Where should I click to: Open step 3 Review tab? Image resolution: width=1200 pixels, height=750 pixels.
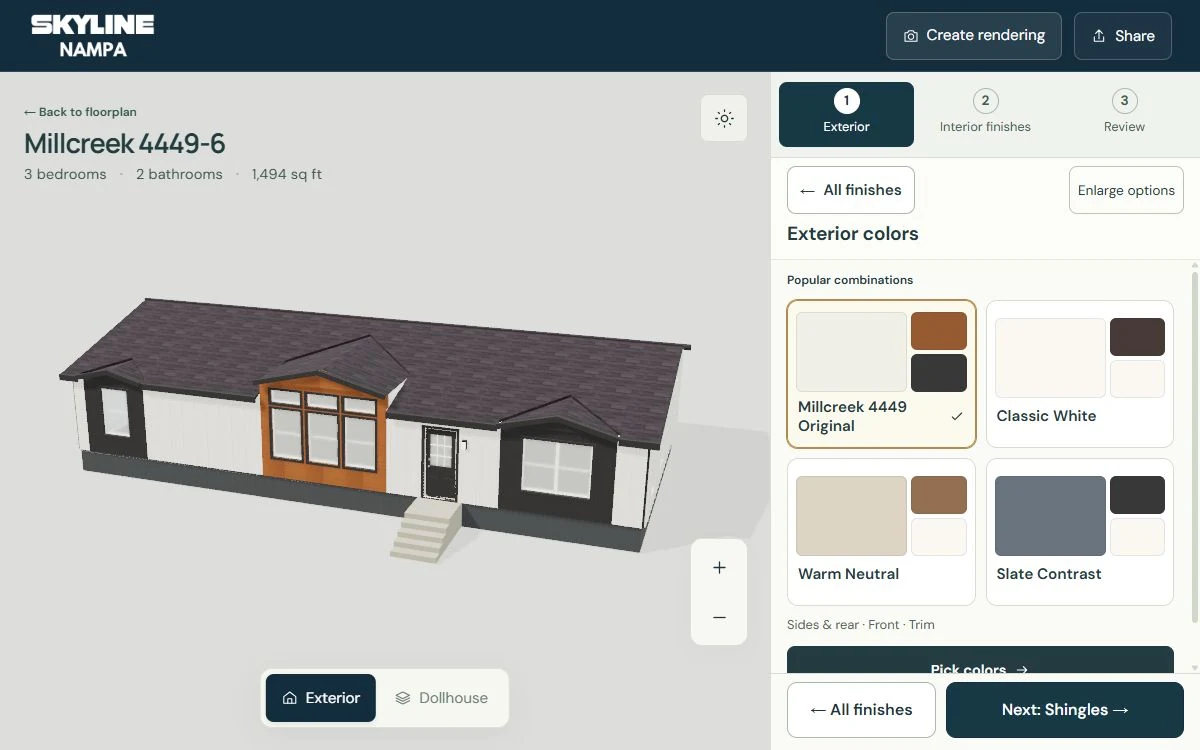click(x=1124, y=114)
